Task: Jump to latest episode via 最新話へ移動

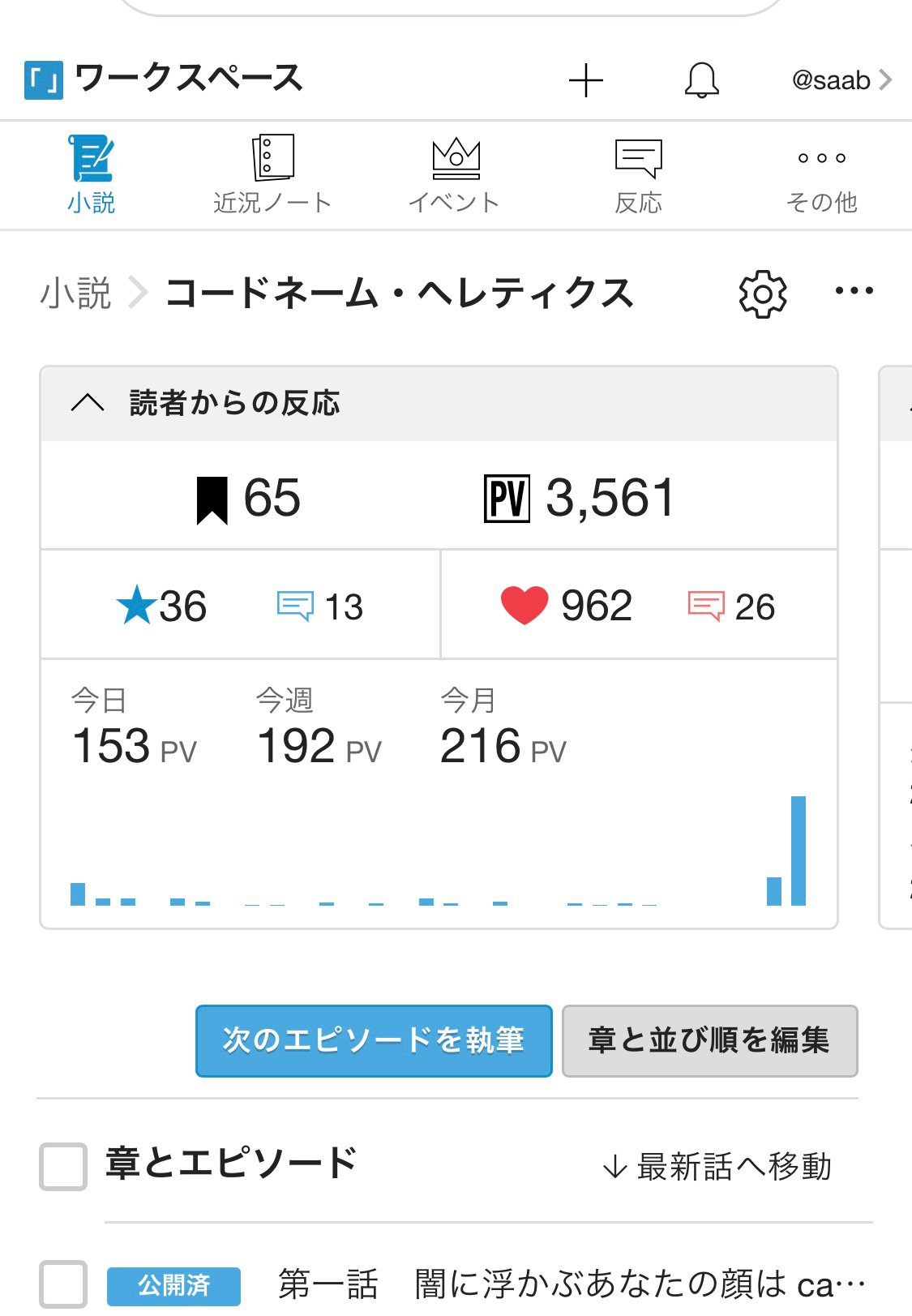Action: click(x=717, y=1167)
